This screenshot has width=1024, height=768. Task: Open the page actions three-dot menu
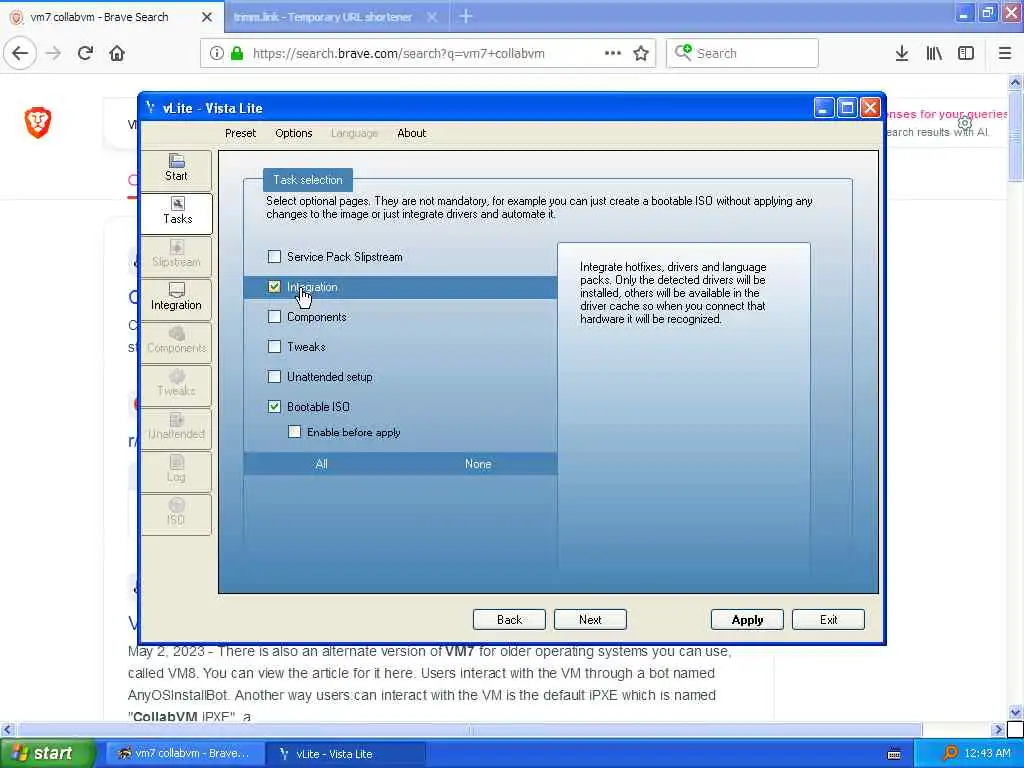[613, 53]
